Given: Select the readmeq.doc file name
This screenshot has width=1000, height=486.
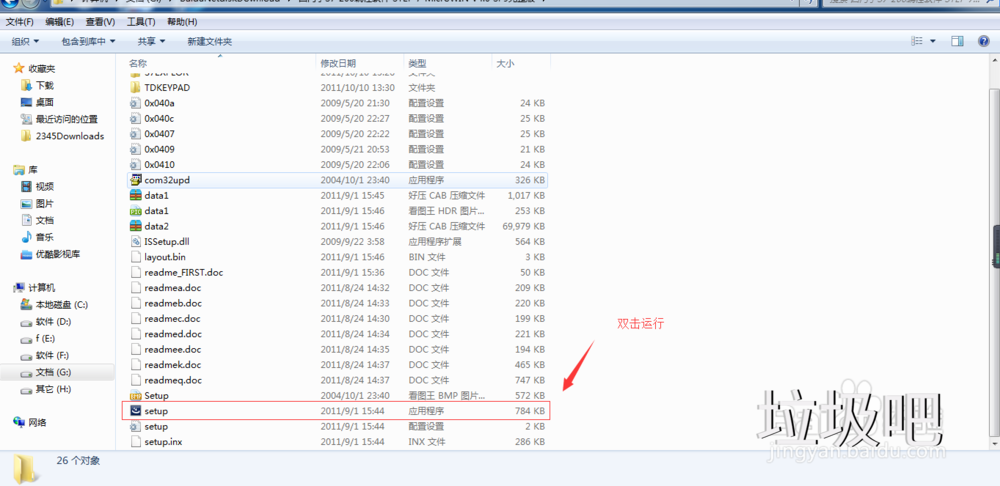Looking at the screenshot, I should [173, 380].
